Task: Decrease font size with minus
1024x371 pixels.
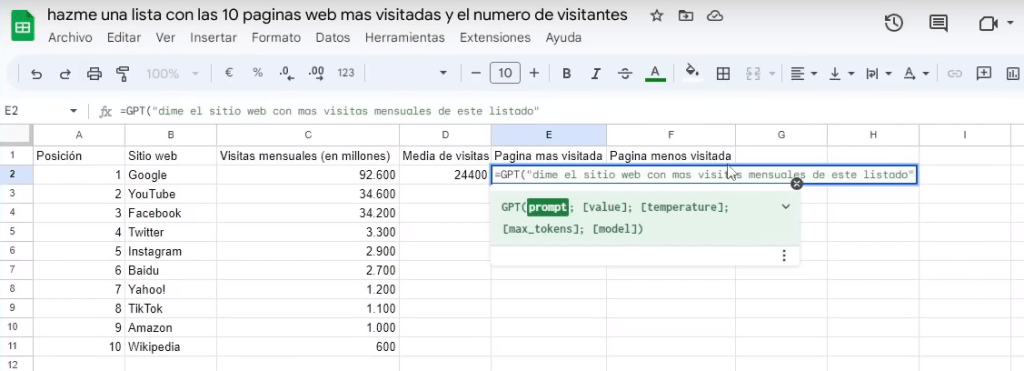Action: pyautogui.click(x=476, y=73)
